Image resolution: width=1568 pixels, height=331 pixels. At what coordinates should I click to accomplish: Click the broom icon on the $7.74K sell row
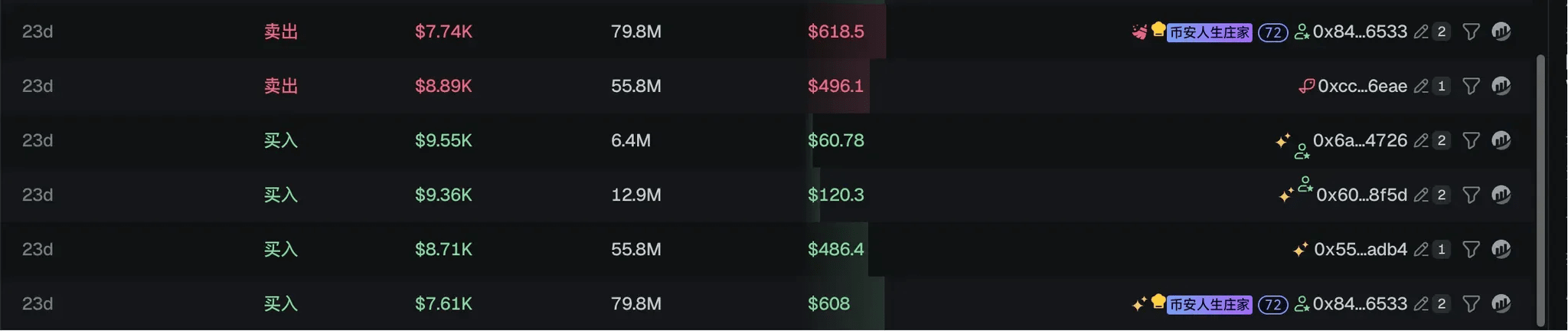(x=1139, y=31)
